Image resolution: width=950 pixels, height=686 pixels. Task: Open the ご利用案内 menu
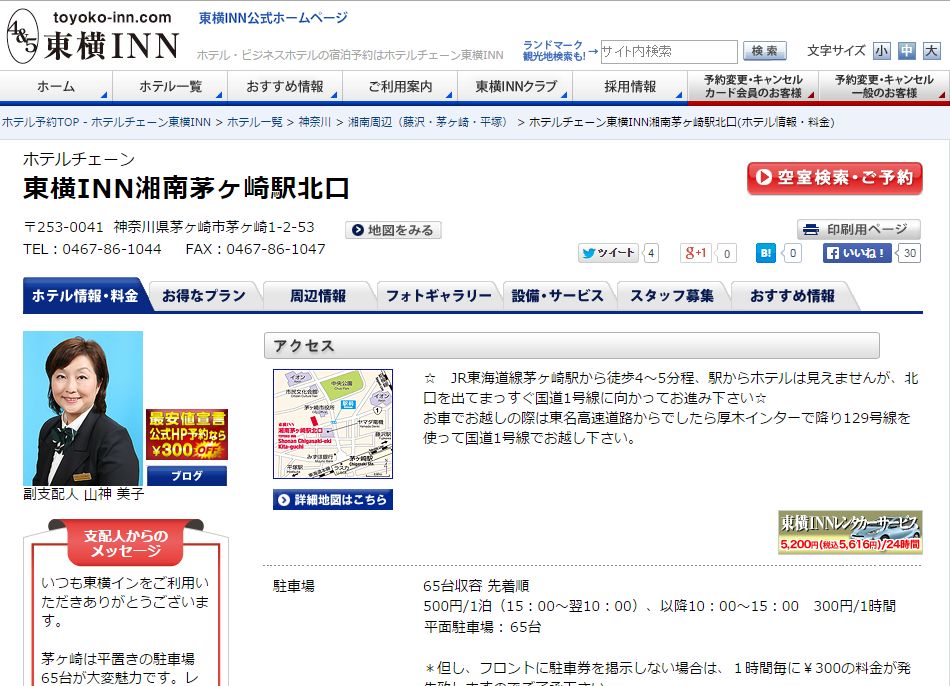tap(400, 87)
